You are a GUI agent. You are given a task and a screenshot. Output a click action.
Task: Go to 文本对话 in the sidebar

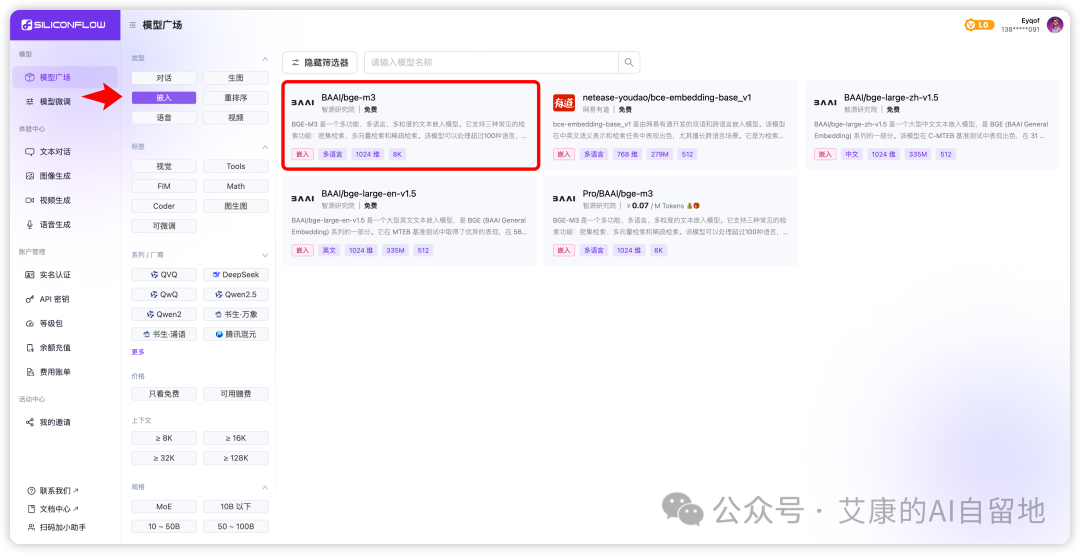pos(65,152)
